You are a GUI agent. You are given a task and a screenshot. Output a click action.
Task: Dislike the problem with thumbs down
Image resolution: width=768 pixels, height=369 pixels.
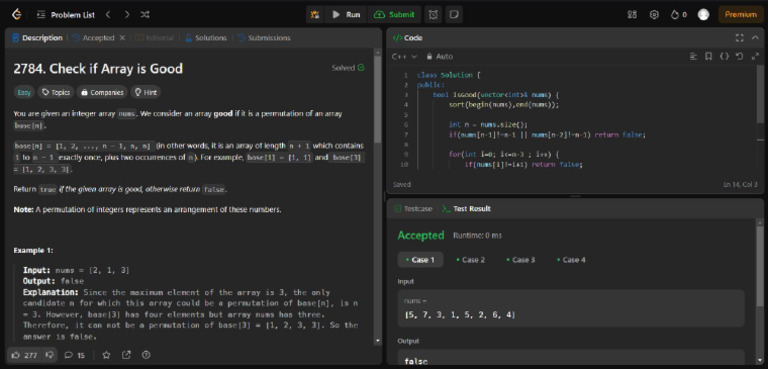[49, 355]
